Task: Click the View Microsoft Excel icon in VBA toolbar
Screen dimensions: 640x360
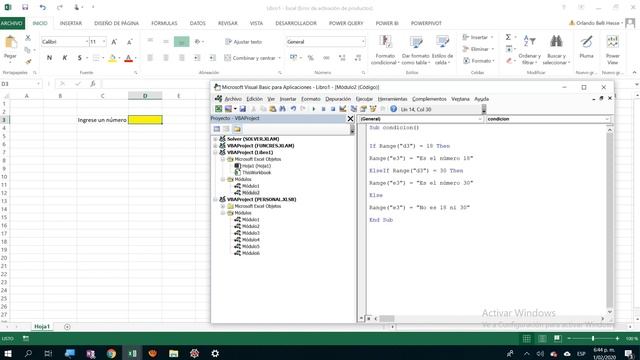Action: (x=219, y=109)
